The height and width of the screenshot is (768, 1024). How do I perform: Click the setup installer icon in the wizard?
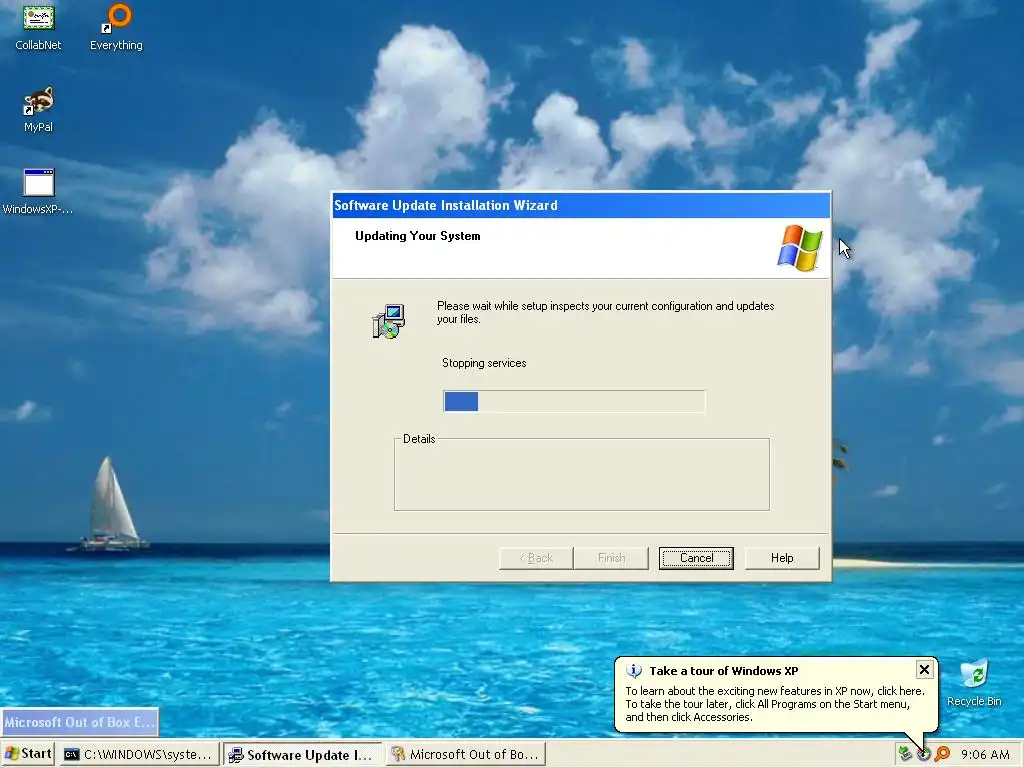[389, 321]
